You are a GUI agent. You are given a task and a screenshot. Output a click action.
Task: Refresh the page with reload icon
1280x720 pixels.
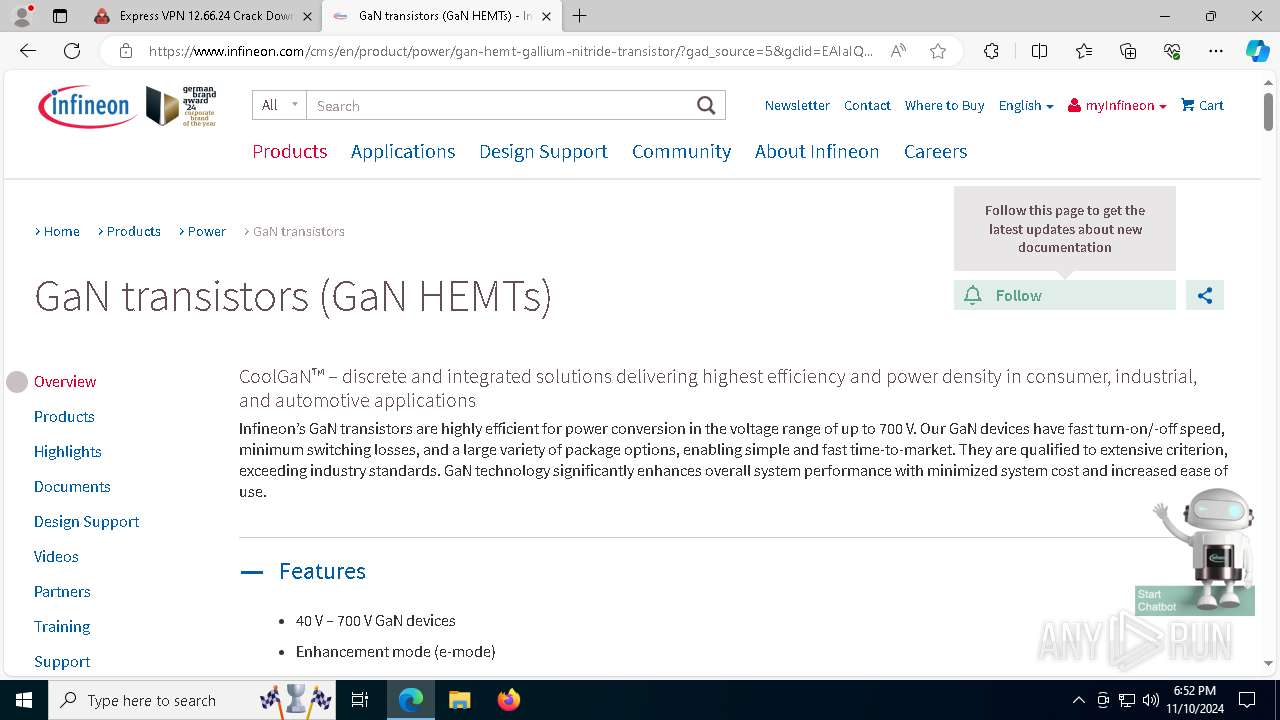coord(72,51)
